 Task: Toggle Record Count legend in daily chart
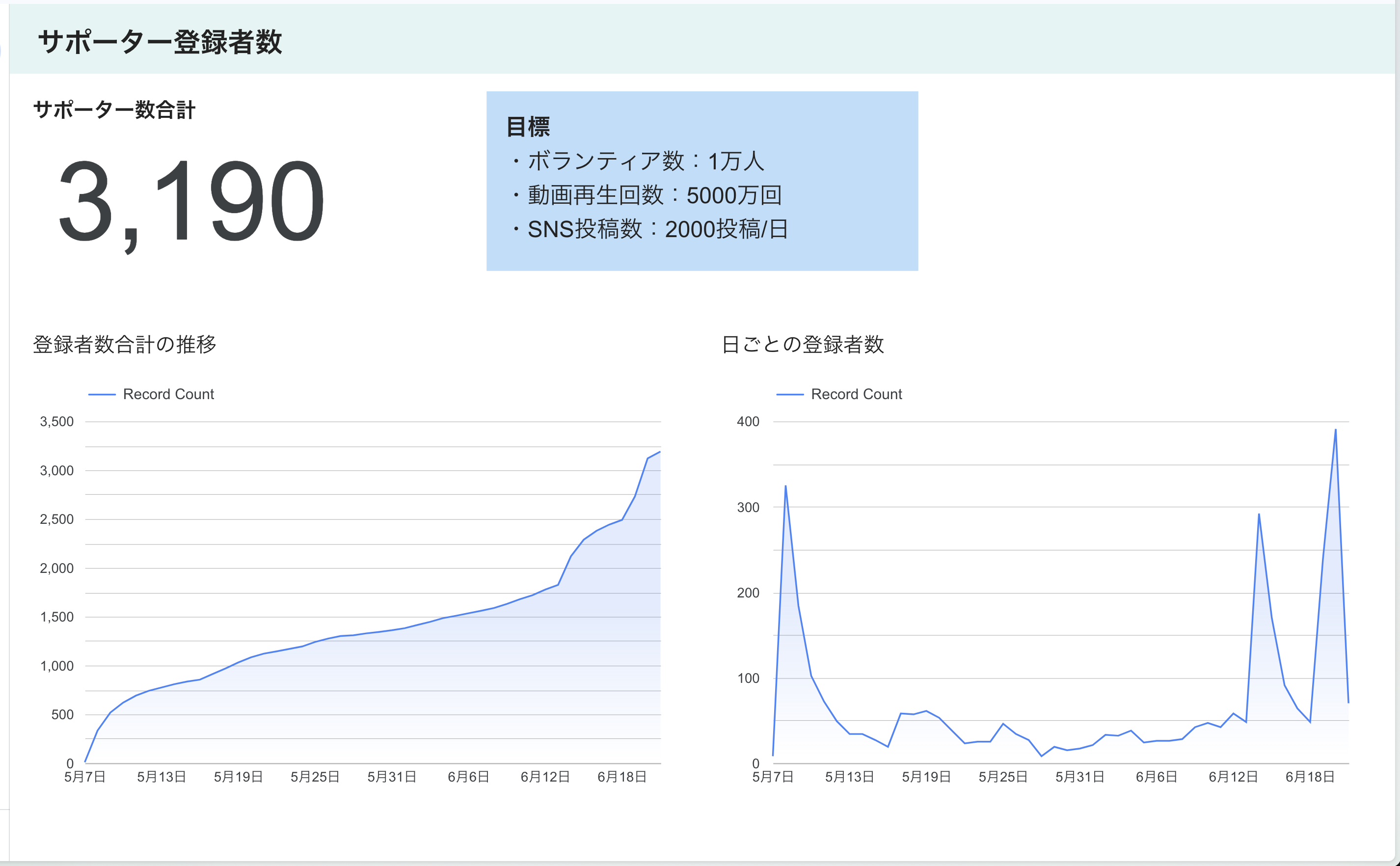point(856,394)
